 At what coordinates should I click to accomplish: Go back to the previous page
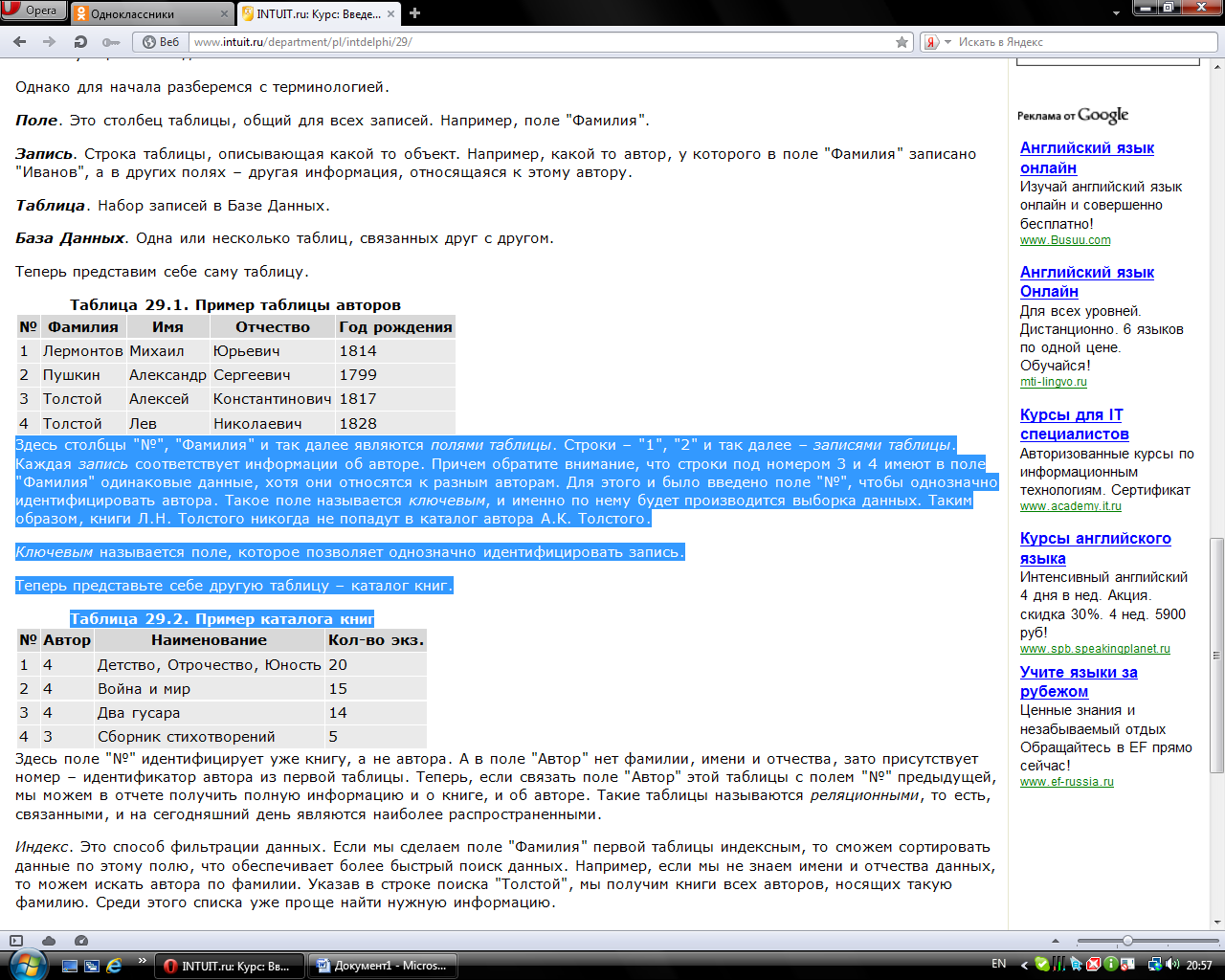20,42
